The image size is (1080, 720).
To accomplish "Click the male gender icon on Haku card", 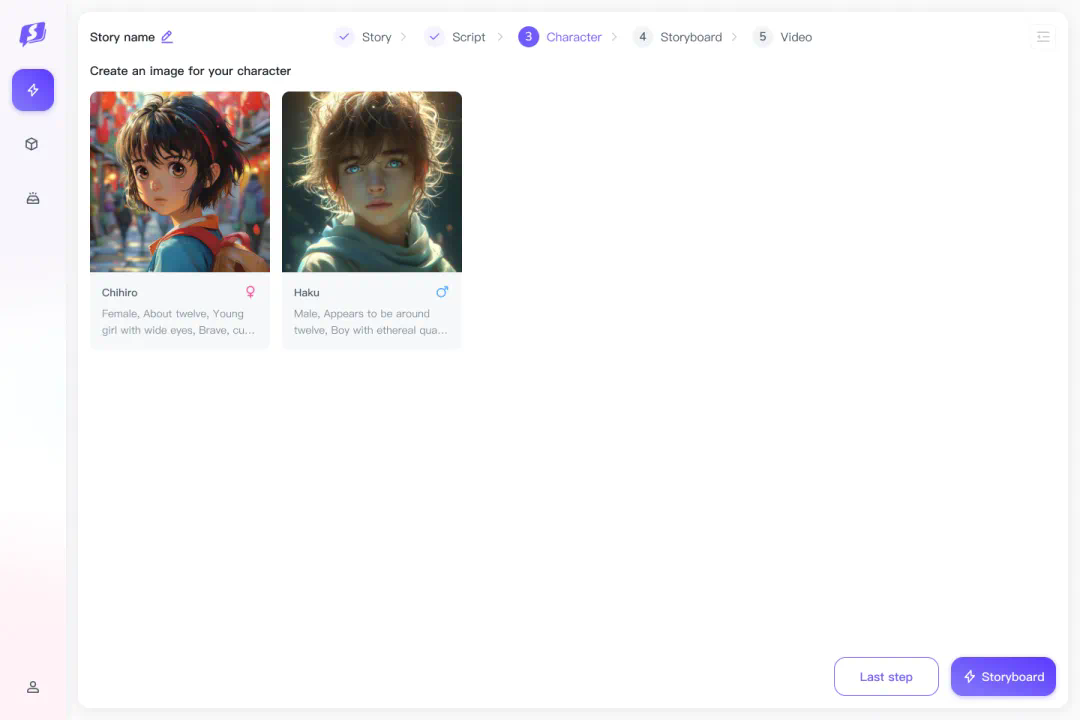I will click(x=442, y=292).
